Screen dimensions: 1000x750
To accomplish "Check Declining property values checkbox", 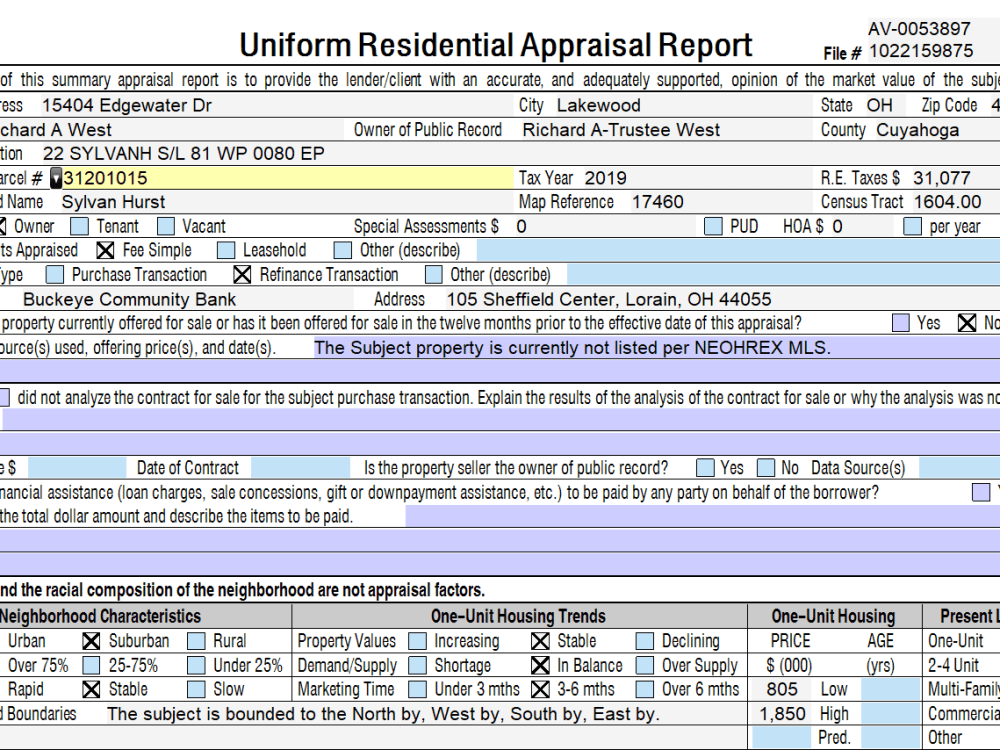I will pyautogui.click(x=645, y=641).
